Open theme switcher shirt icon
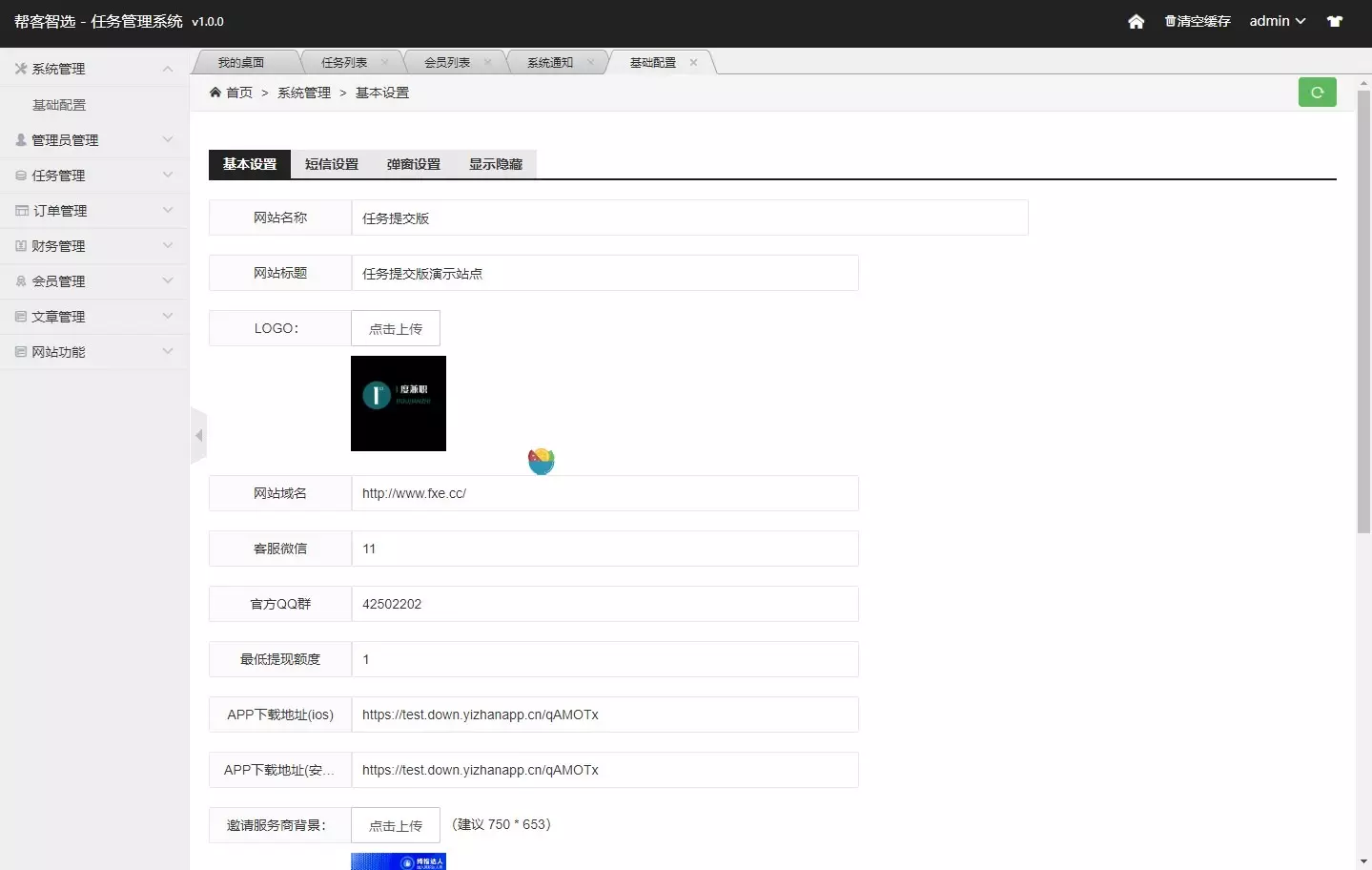The image size is (1372, 870). click(x=1335, y=21)
